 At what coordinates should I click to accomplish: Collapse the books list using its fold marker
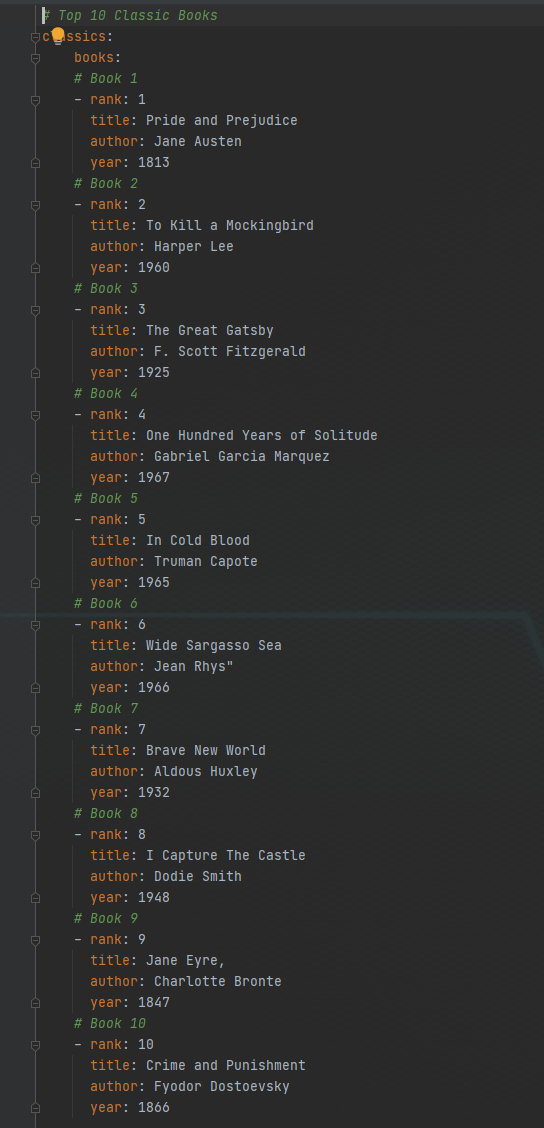pyautogui.click(x=35, y=58)
